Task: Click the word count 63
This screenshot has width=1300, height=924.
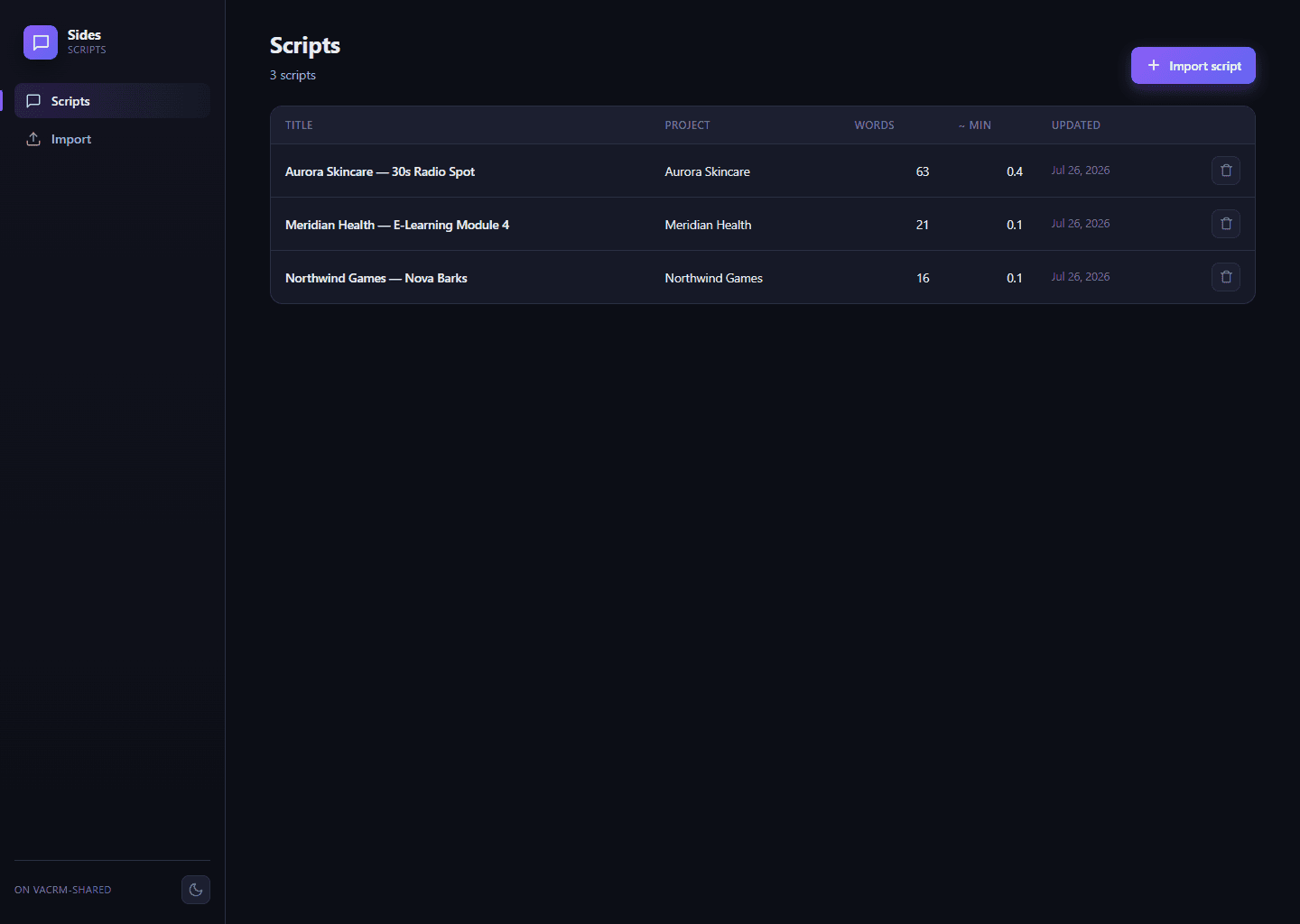Action: (923, 171)
